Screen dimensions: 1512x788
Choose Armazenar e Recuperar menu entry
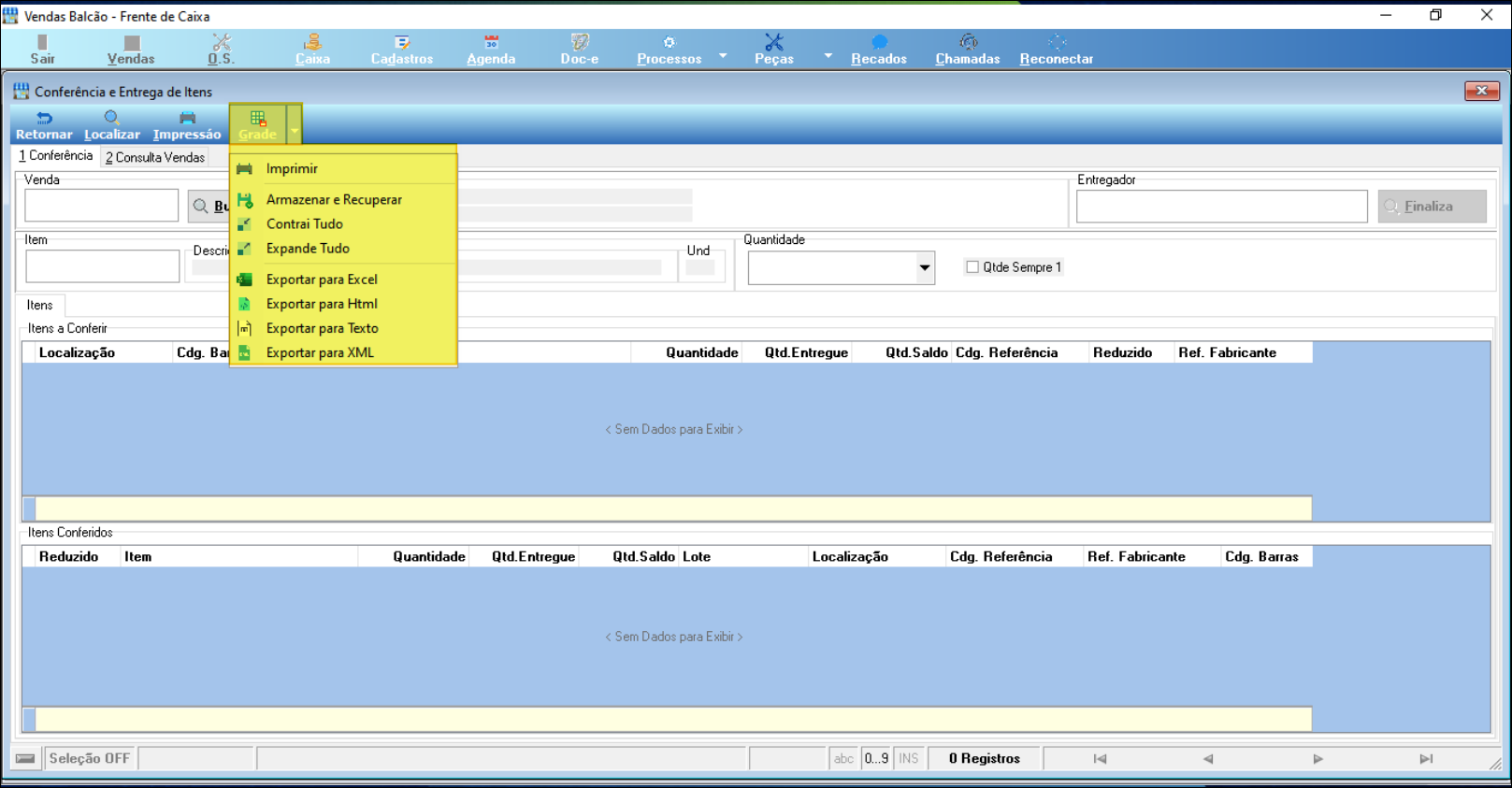[334, 200]
